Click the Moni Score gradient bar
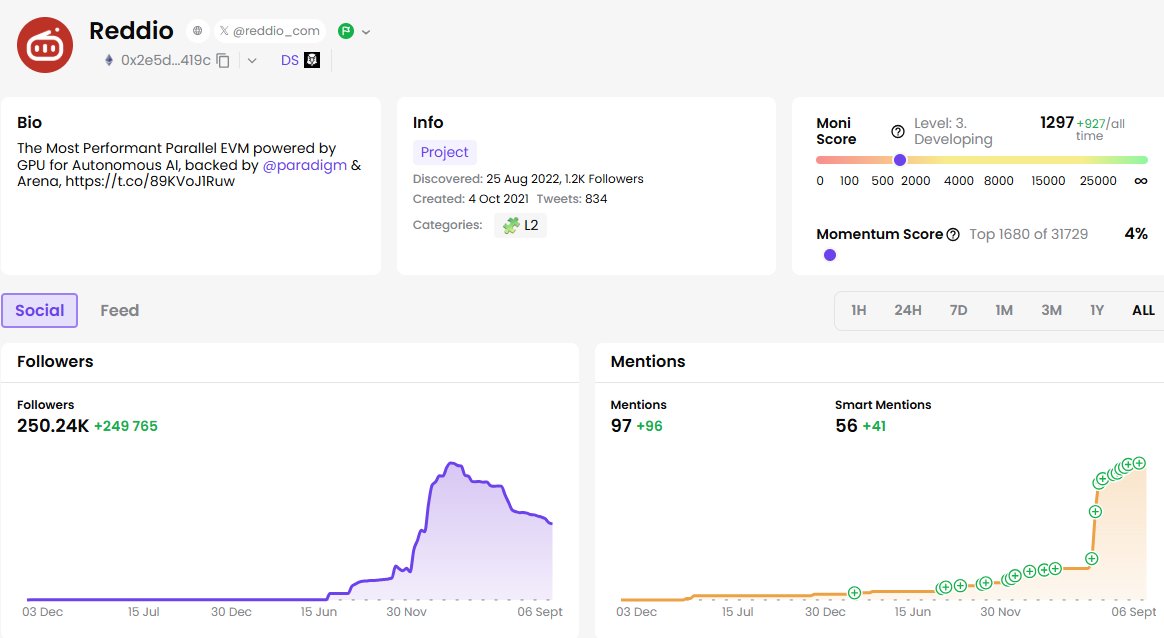 pyautogui.click(x=981, y=160)
